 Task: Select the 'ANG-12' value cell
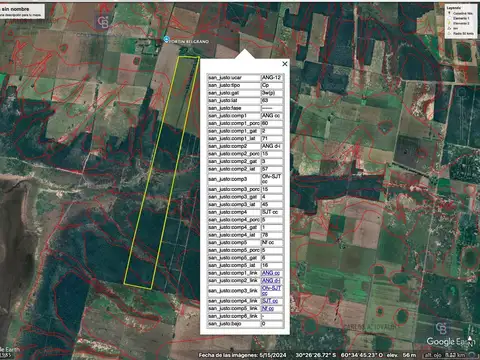pyautogui.click(x=272, y=78)
